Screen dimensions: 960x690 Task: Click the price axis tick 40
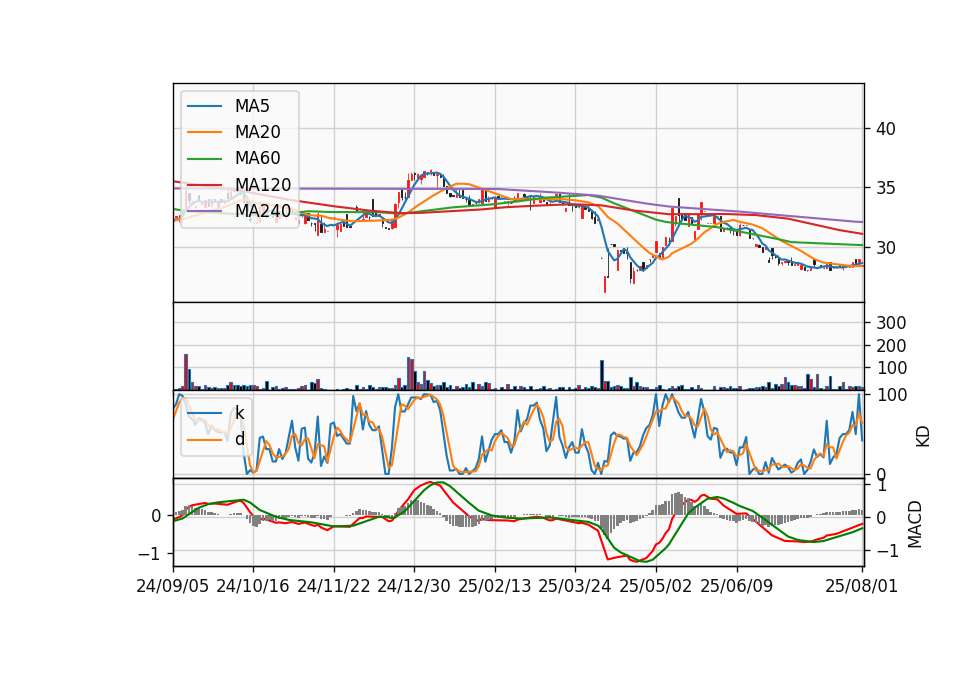tap(886, 129)
